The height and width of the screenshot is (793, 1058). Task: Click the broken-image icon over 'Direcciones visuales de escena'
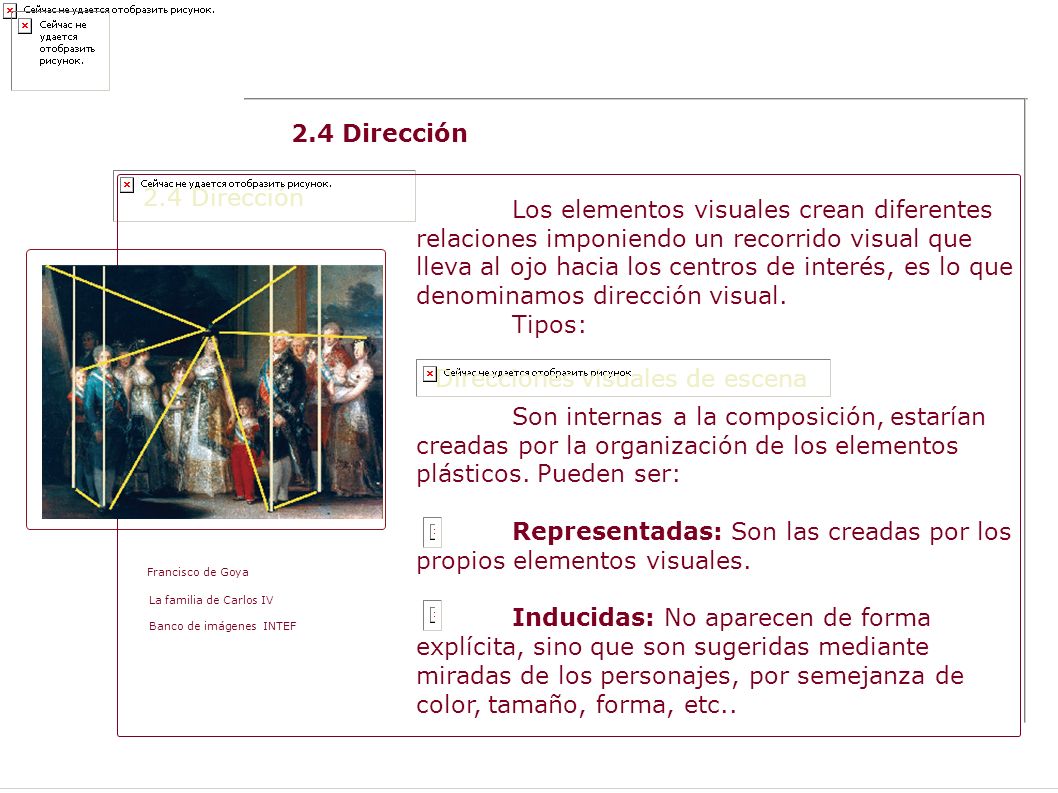pos(429,373)
